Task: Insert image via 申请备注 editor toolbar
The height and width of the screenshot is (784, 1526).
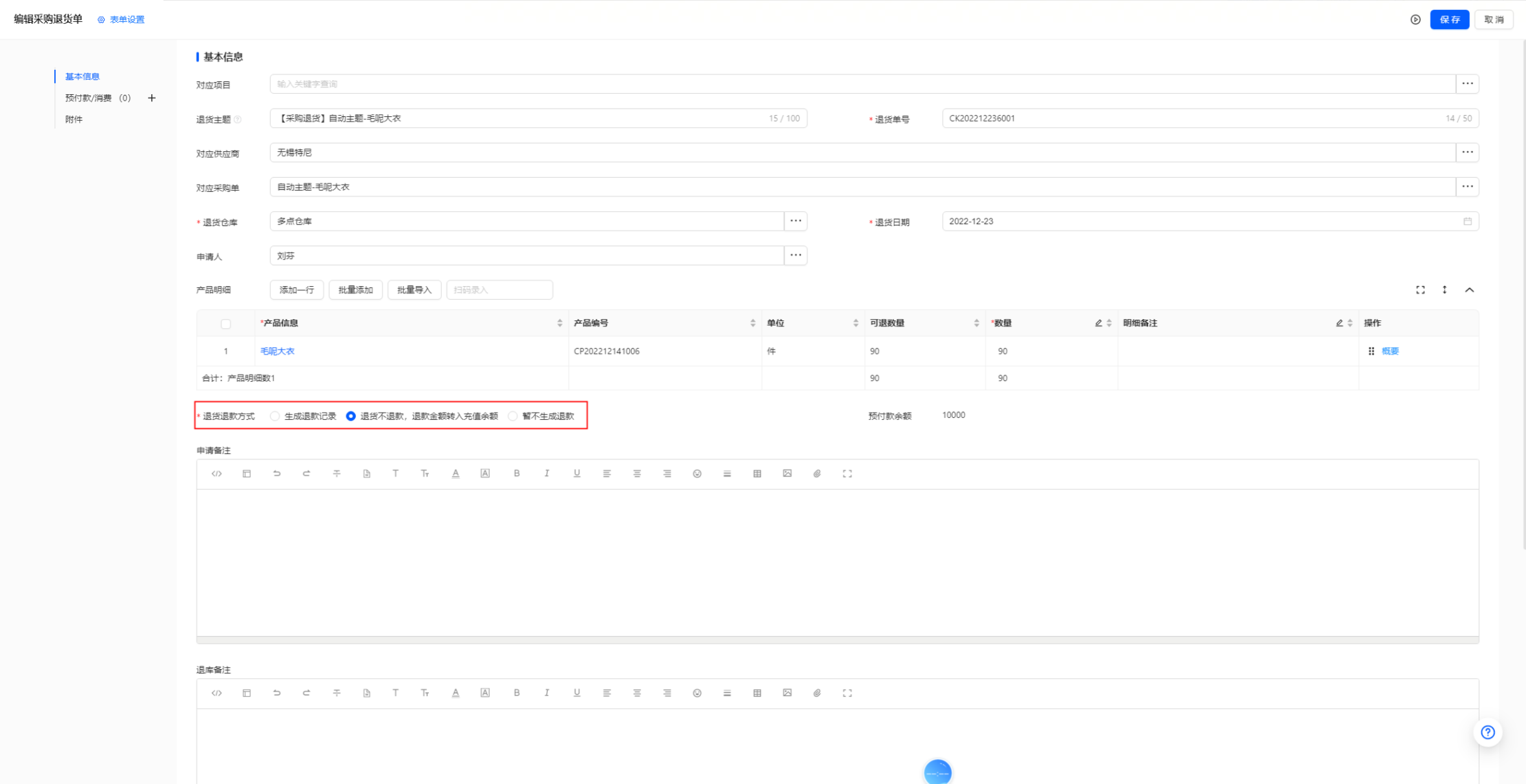Action: 787,473
